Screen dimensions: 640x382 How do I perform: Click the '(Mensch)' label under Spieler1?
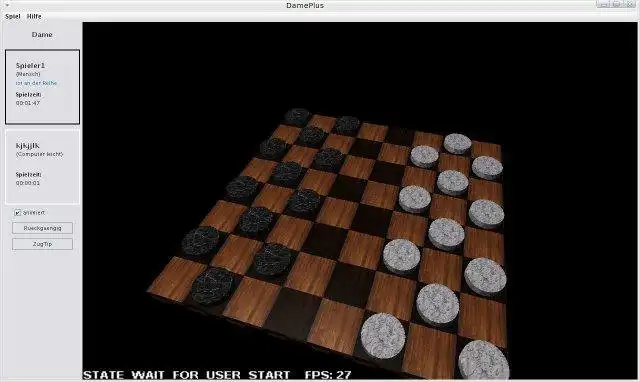point(28,74)
